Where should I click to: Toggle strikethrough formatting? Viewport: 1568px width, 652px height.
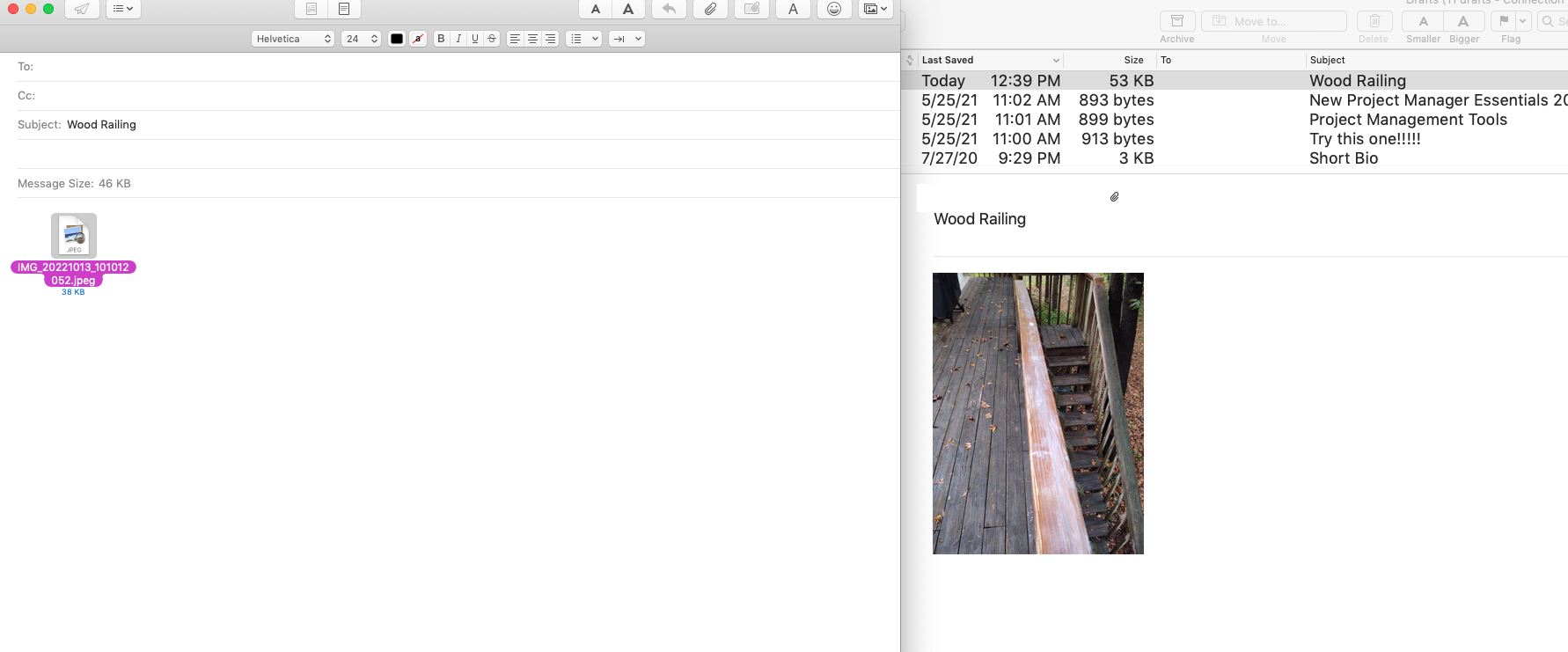click(492, 39)
